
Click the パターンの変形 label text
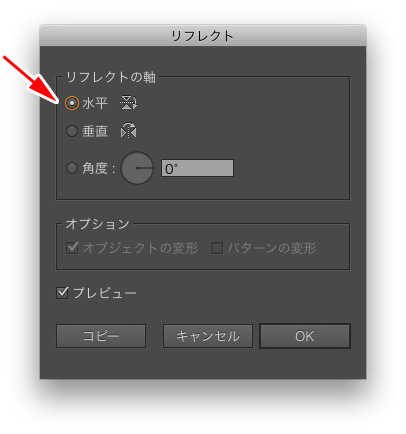[272, 248]
